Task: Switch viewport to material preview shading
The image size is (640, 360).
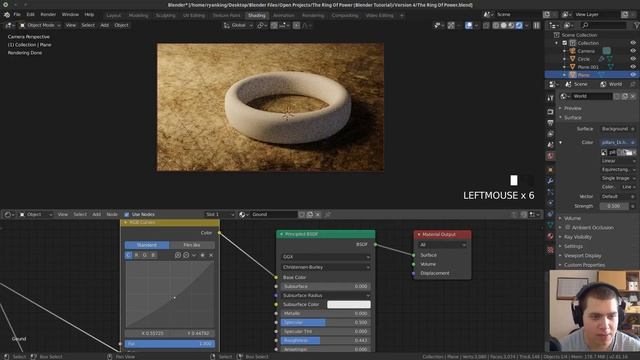Action: [x=511, y=25]
